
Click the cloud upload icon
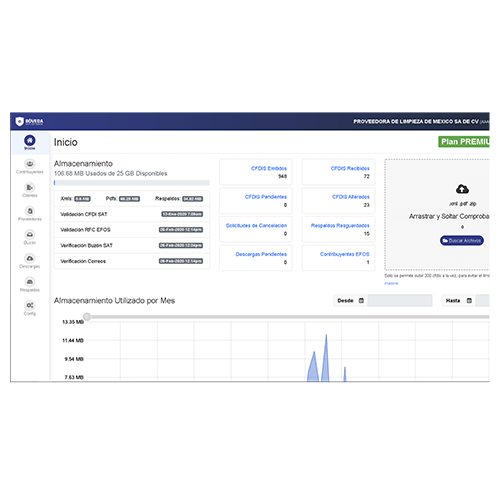(462, 189)
